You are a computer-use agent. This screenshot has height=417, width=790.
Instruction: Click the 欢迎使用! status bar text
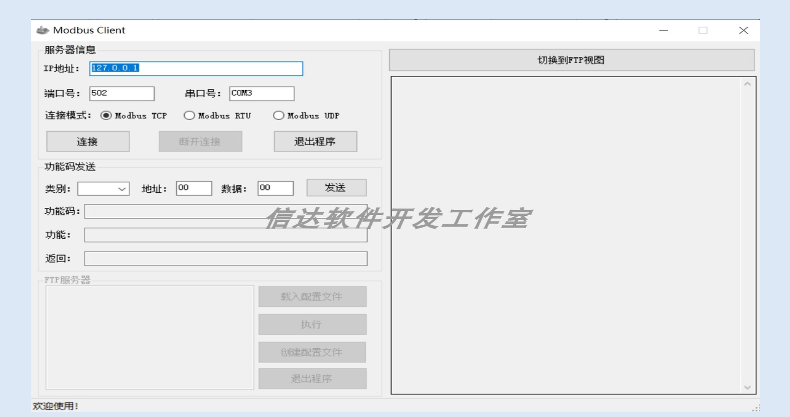(x=55, y=406)
